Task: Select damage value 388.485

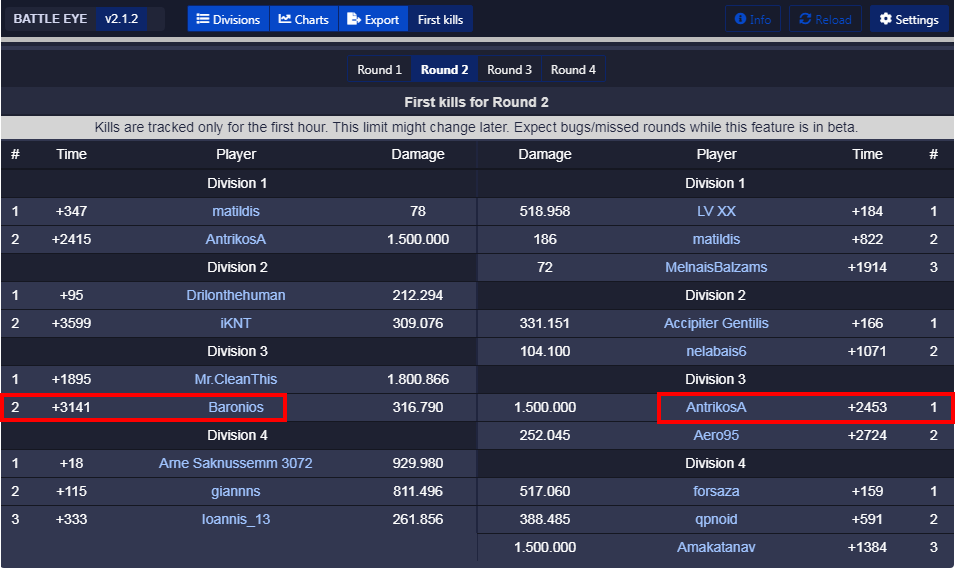Action: tap(545, 519)
